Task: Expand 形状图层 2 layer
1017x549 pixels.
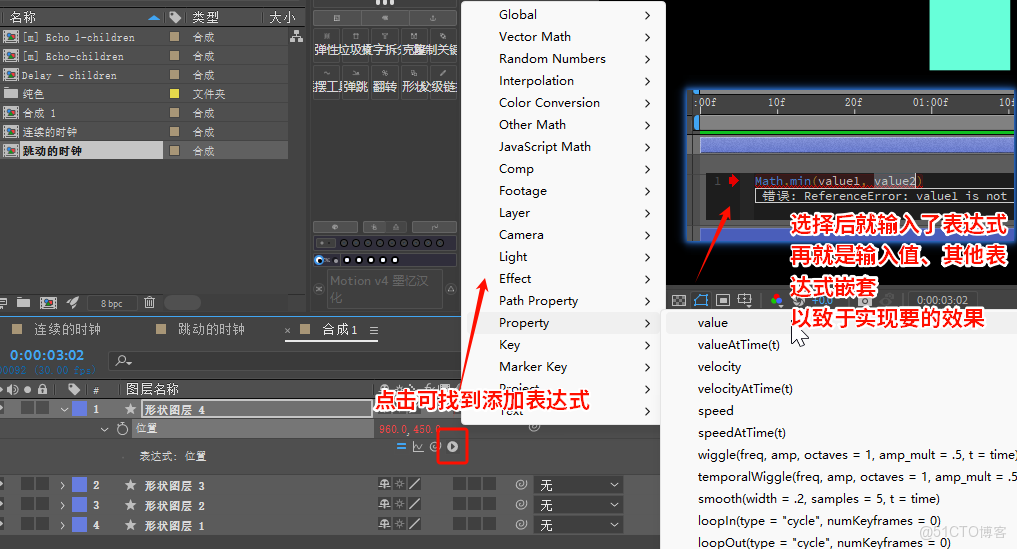Action: tap(62, 505)
